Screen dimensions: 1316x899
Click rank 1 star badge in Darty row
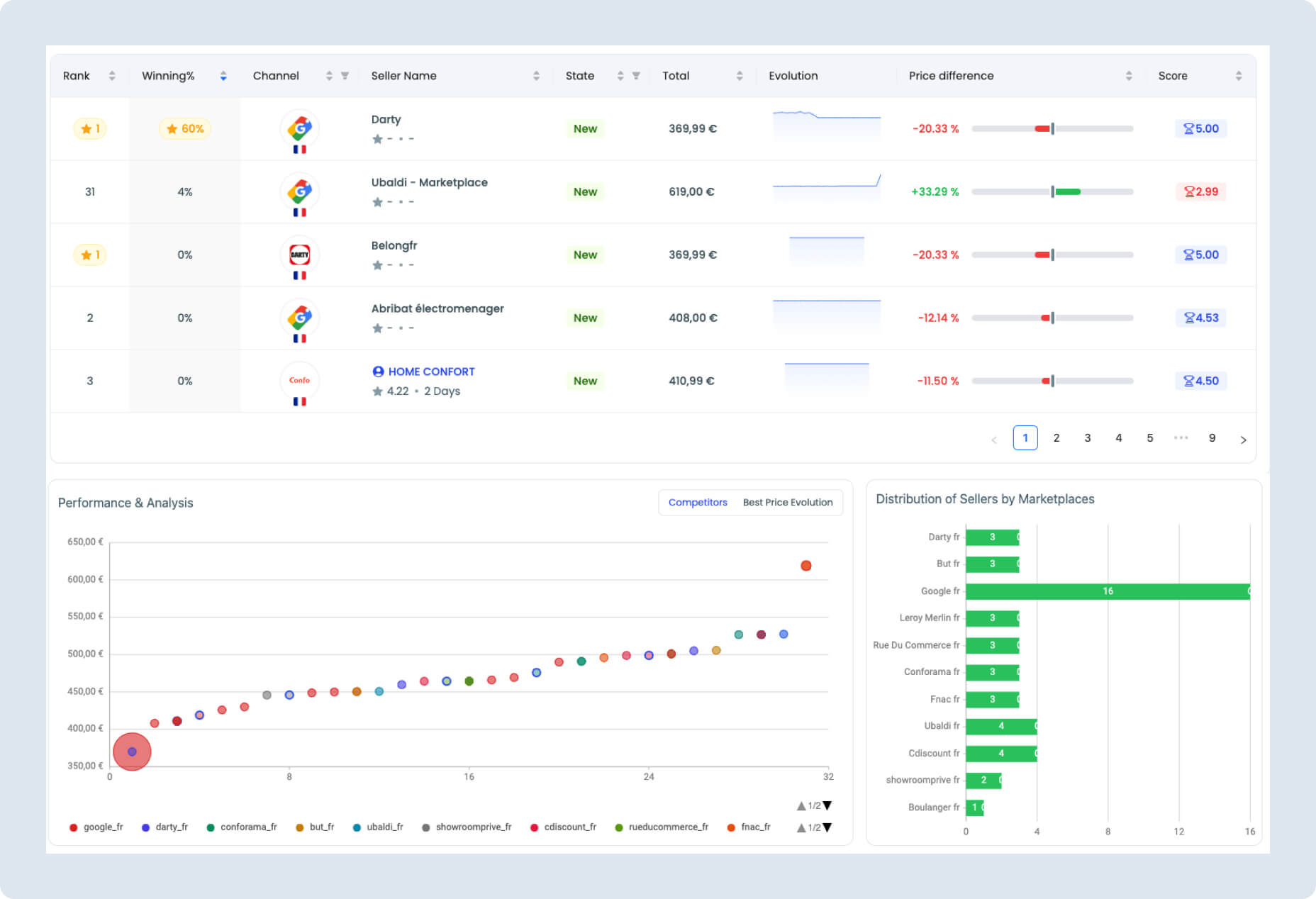coord(90,129)
